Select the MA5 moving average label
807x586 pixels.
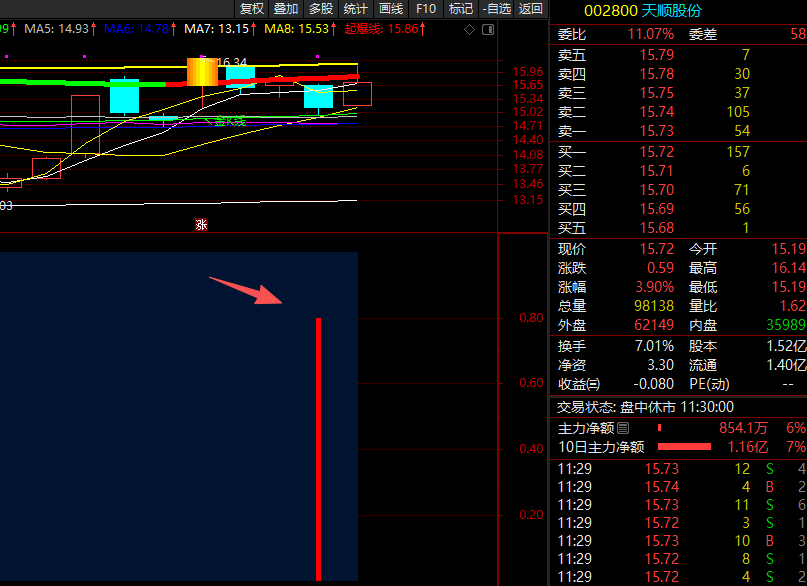pos(57,28)
